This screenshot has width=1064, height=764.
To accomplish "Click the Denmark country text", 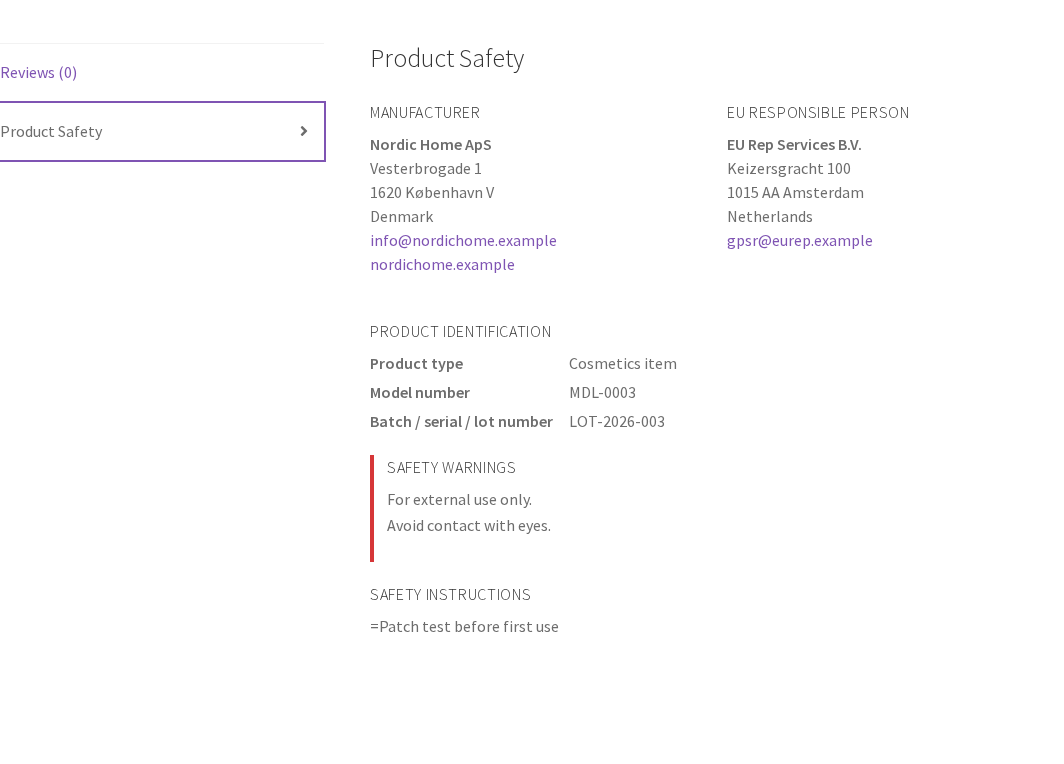I will [402, 217].
